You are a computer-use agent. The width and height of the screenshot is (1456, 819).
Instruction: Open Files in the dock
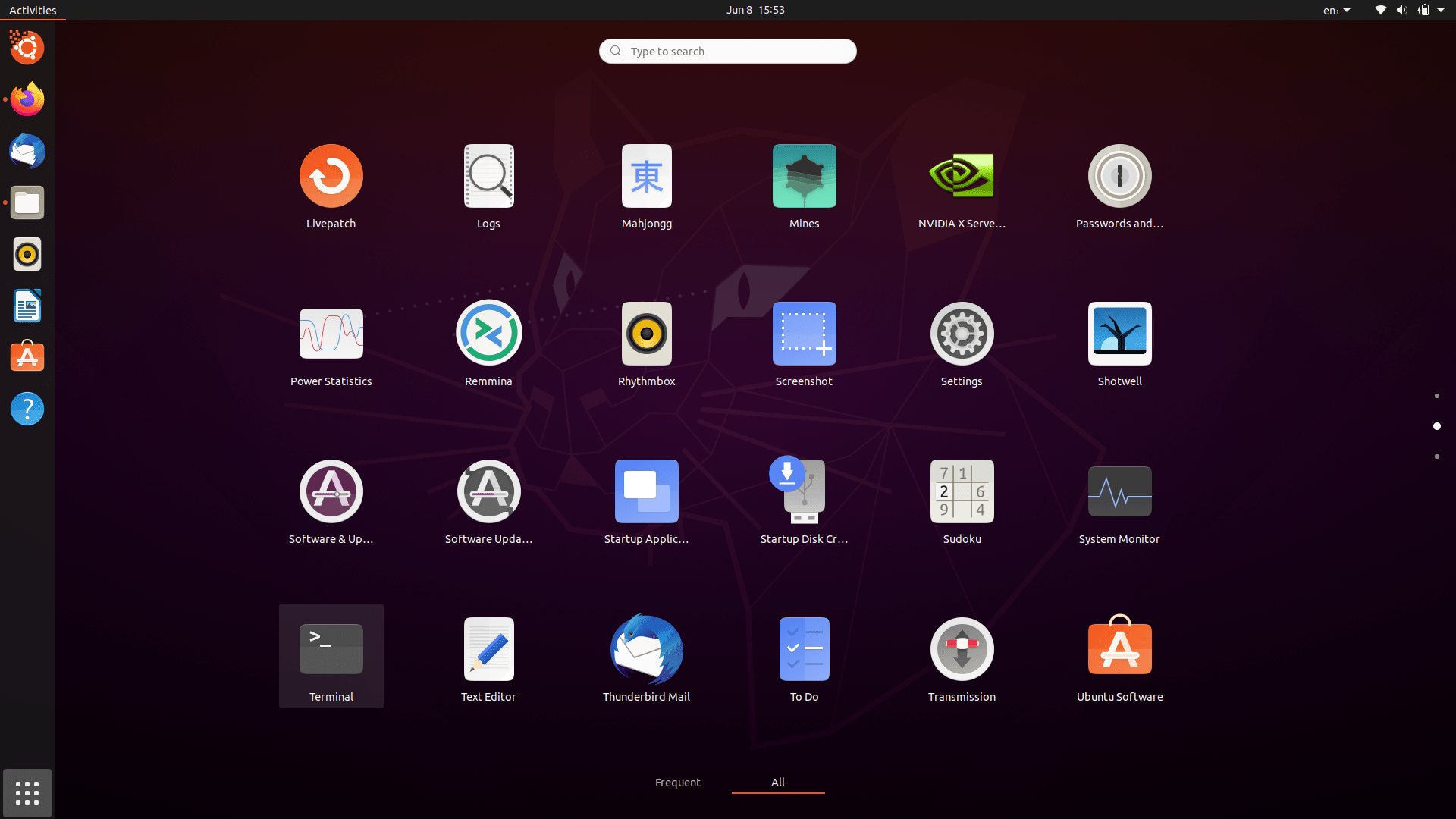click(27, 202)
